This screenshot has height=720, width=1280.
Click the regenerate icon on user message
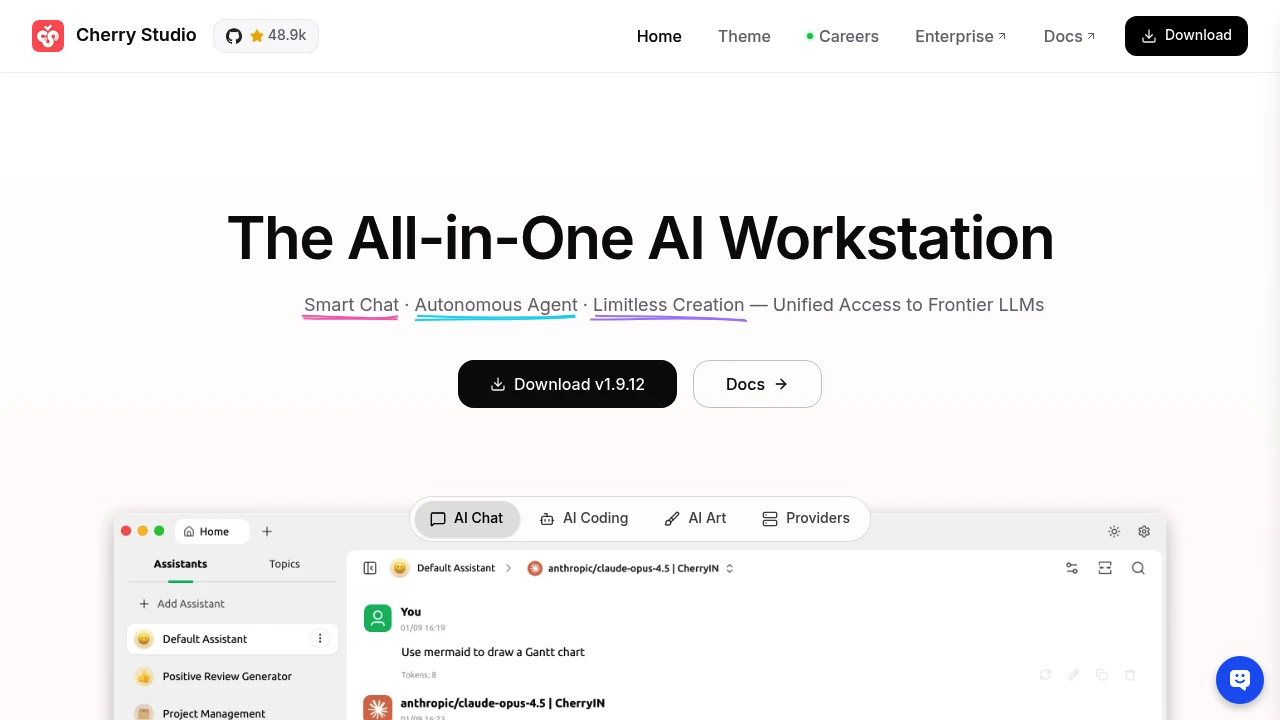point(1045,675)
